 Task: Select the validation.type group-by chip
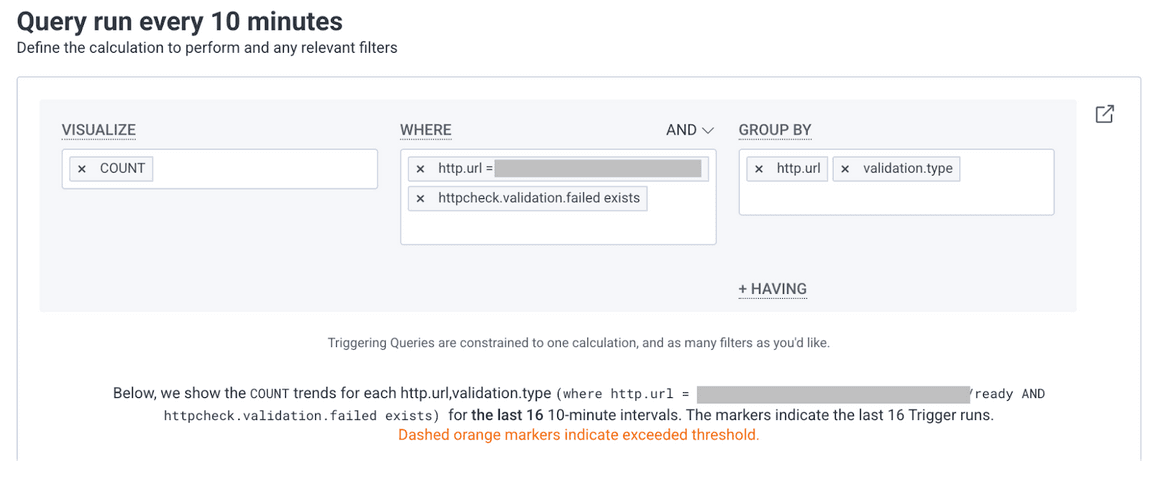(907, 169)
